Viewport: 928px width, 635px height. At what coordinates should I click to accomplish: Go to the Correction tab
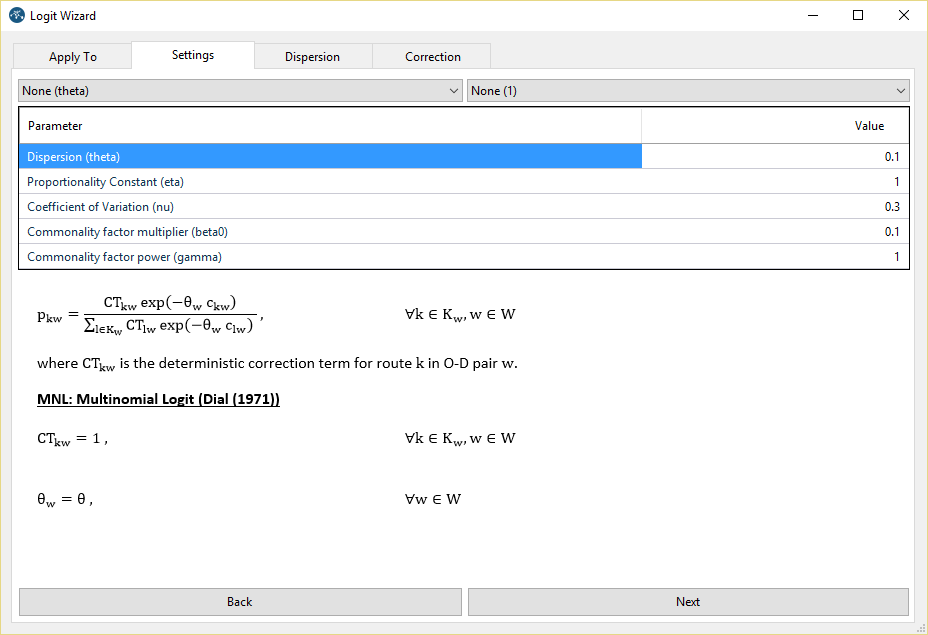pyautogui.click(x=432, y=57)
